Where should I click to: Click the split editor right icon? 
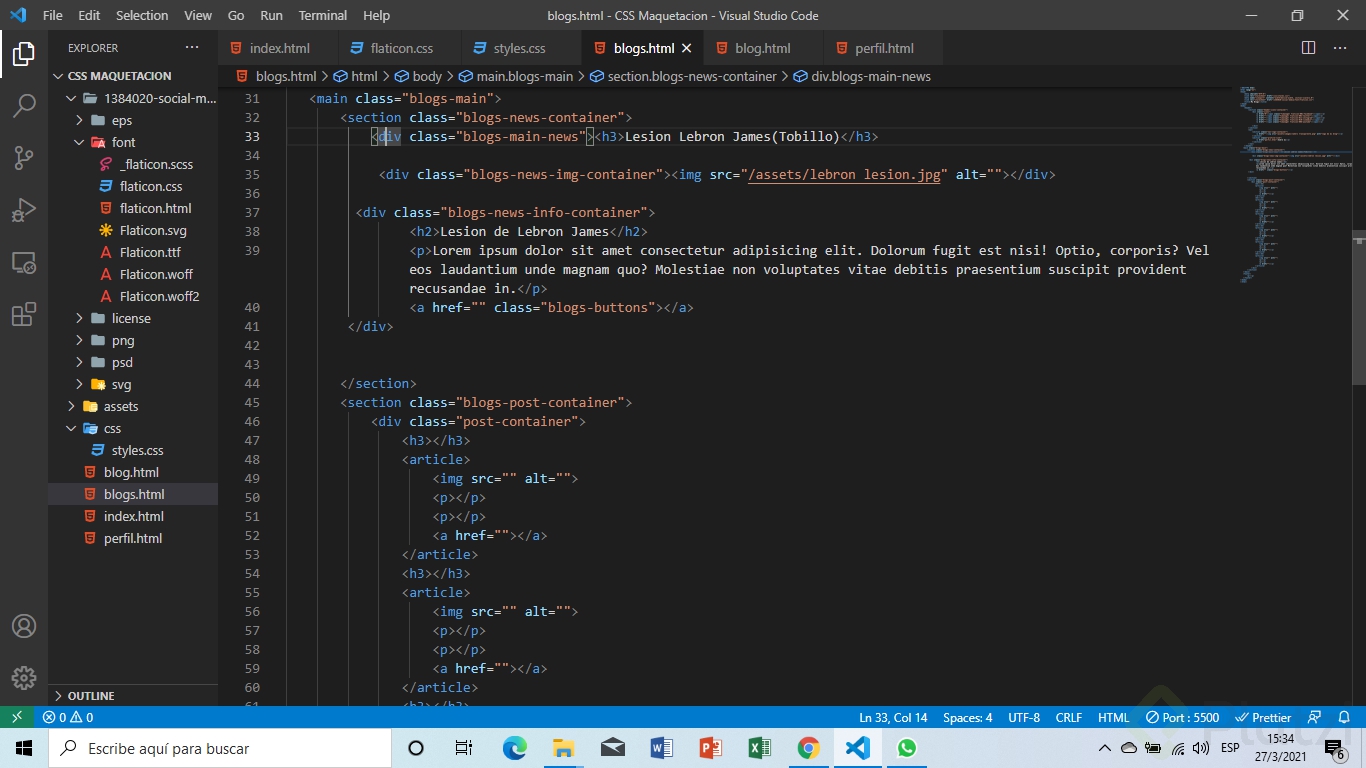(1308, 48)
